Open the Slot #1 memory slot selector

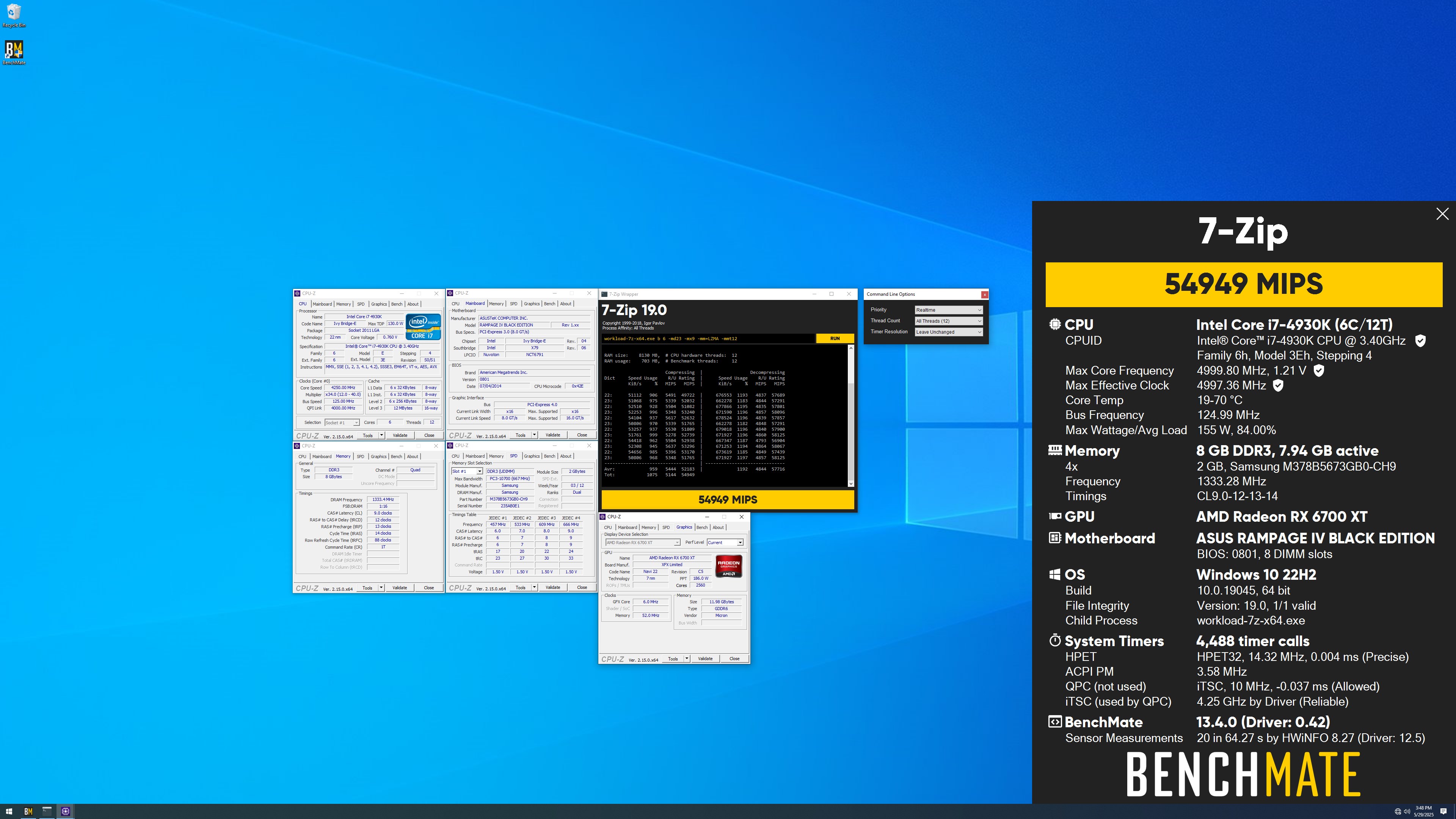coord(466,471)
